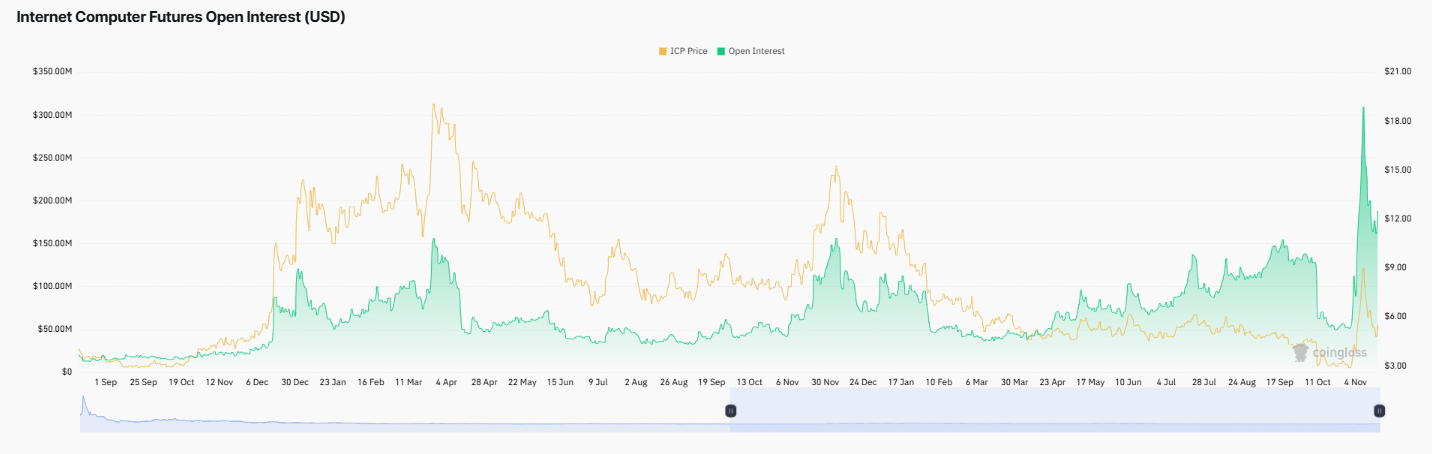Click the $21.00 label on right axis
This screenshot has width=1432, height=454.
coord(1398,72)
